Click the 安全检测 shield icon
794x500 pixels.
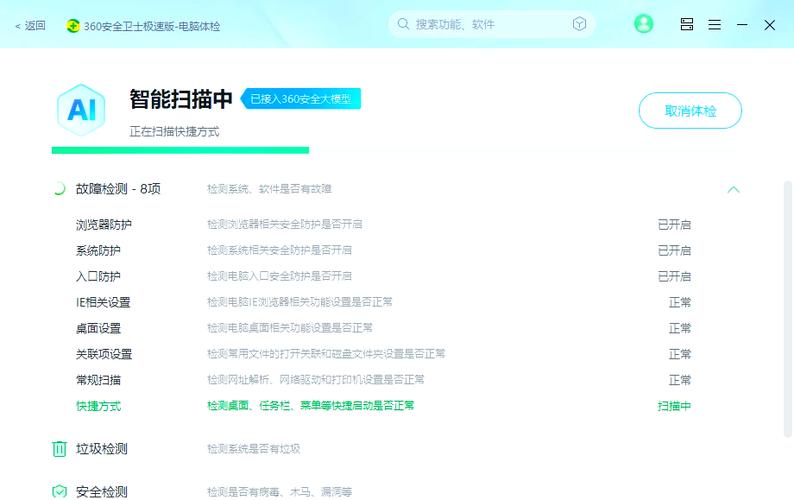[x=59, y=491]
